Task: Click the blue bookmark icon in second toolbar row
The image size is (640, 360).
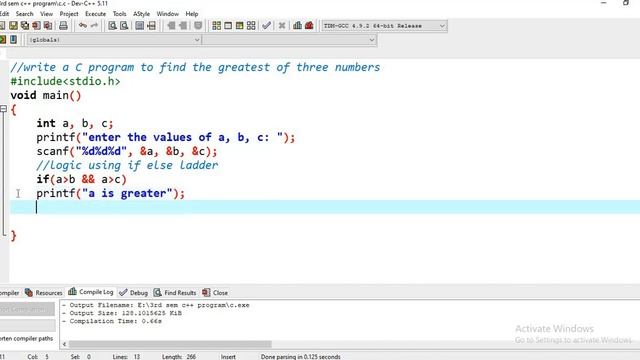Action: pyautogui.click(x=13, y=40)
